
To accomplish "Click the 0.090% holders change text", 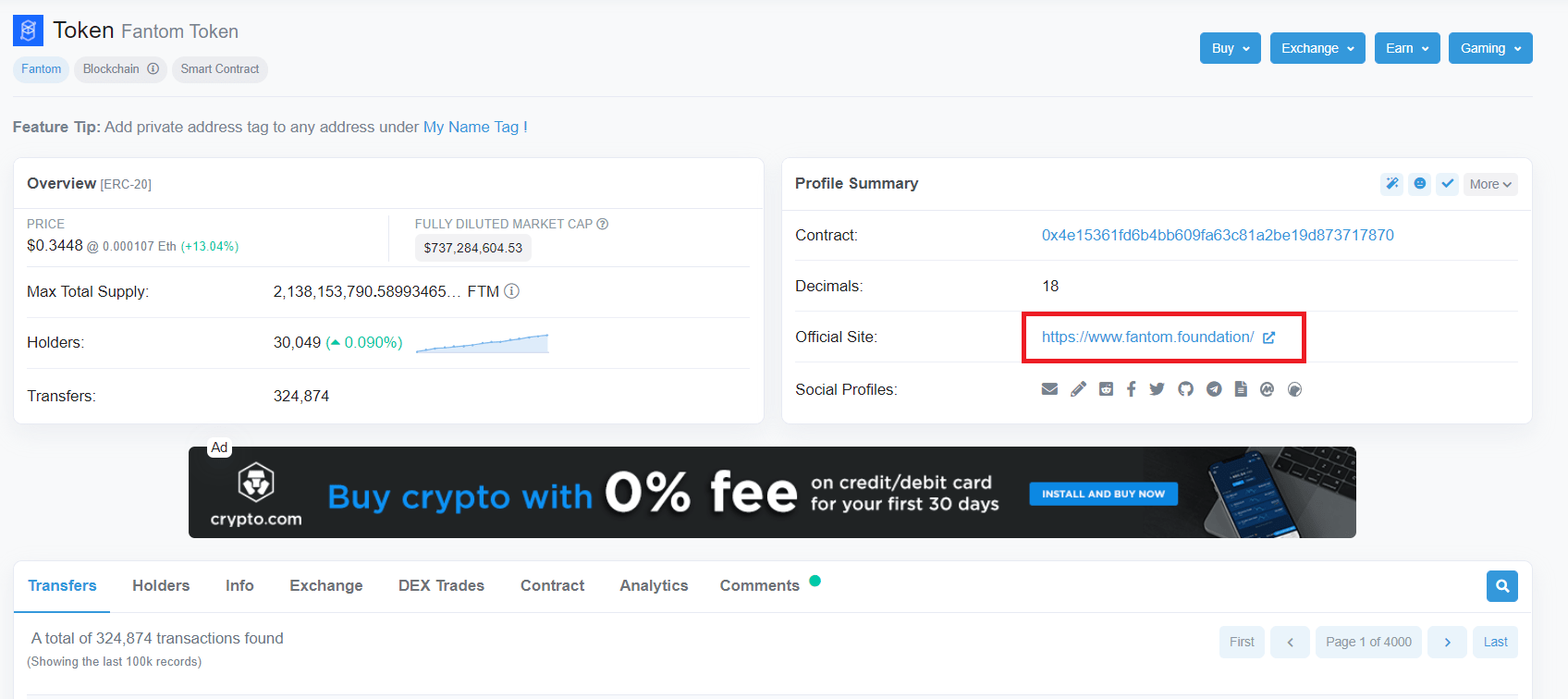I will [x=364, y=342].
